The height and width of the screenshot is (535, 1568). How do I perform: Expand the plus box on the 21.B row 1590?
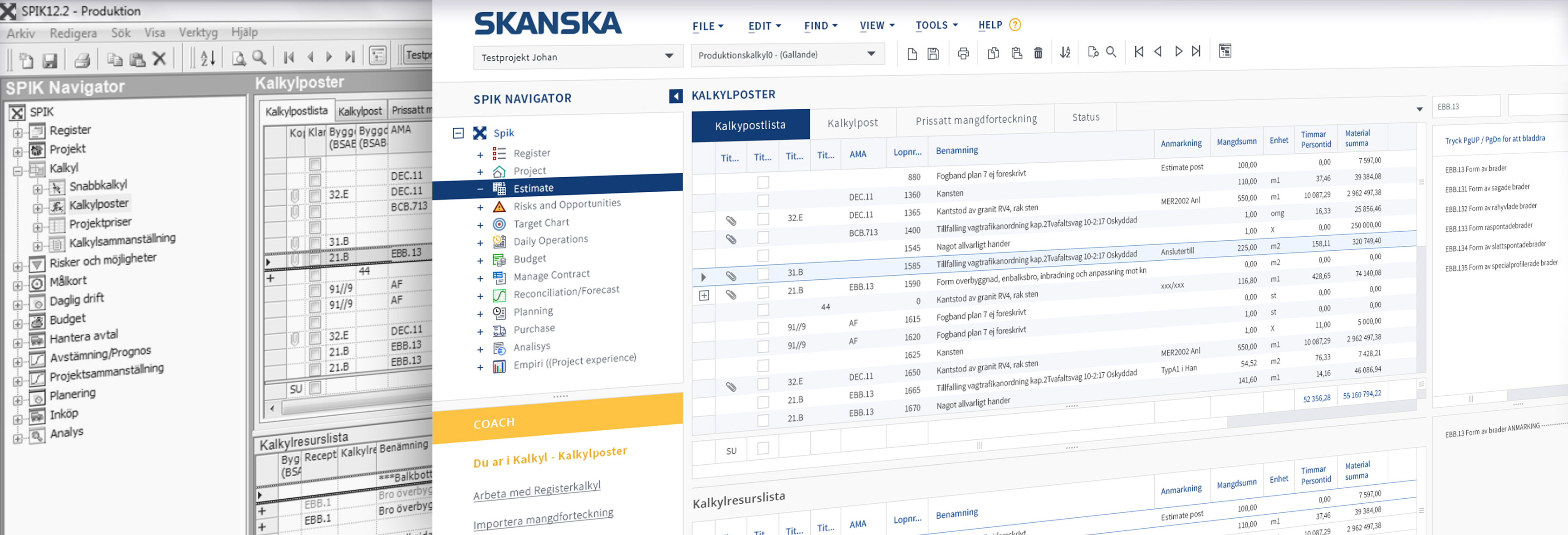point(704,296)
